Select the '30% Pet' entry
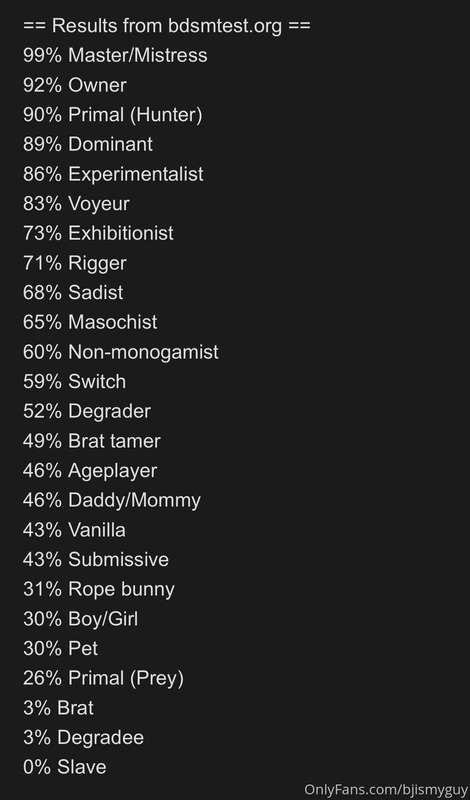Screen dimensions: 470x800 click(61, 649)
